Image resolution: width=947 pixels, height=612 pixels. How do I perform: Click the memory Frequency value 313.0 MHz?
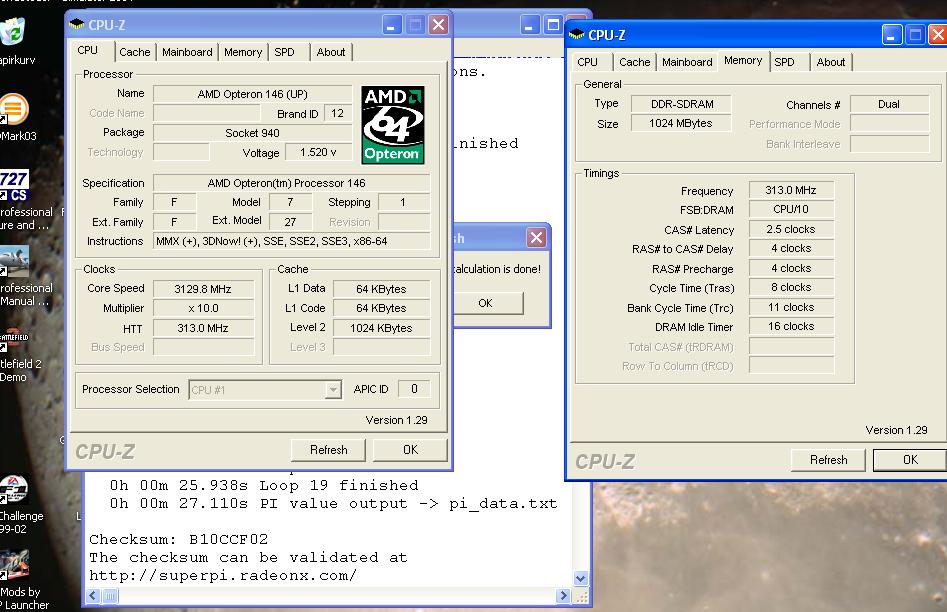coord(791,190)
